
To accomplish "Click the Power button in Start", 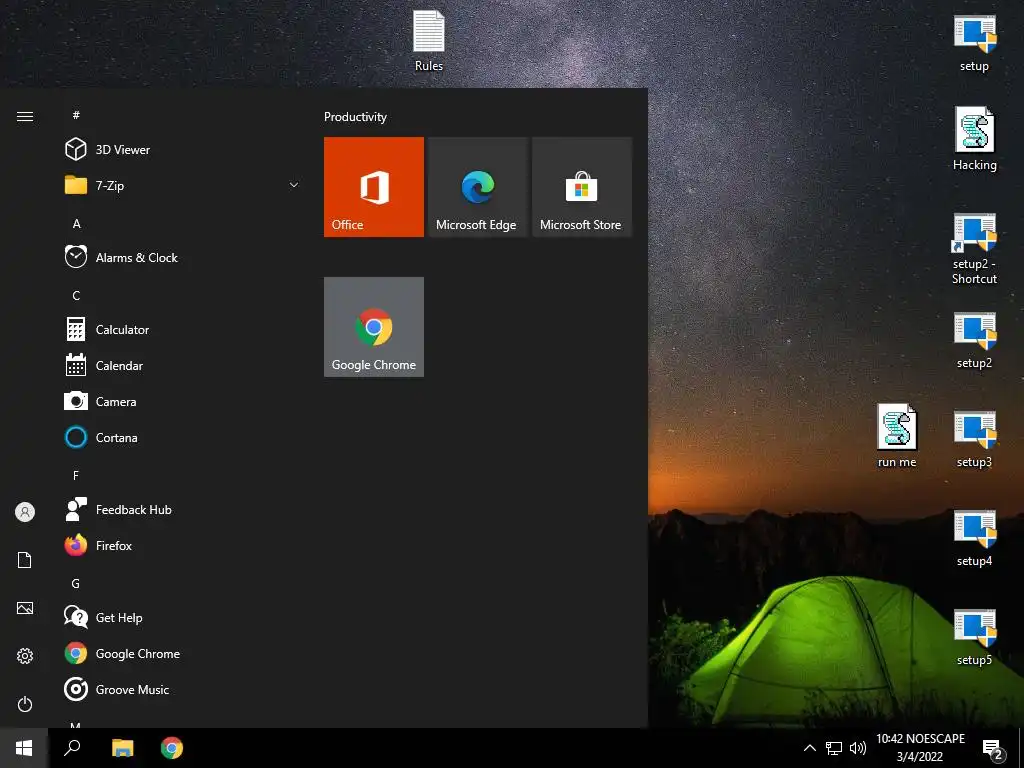I will tap(25, 704).
